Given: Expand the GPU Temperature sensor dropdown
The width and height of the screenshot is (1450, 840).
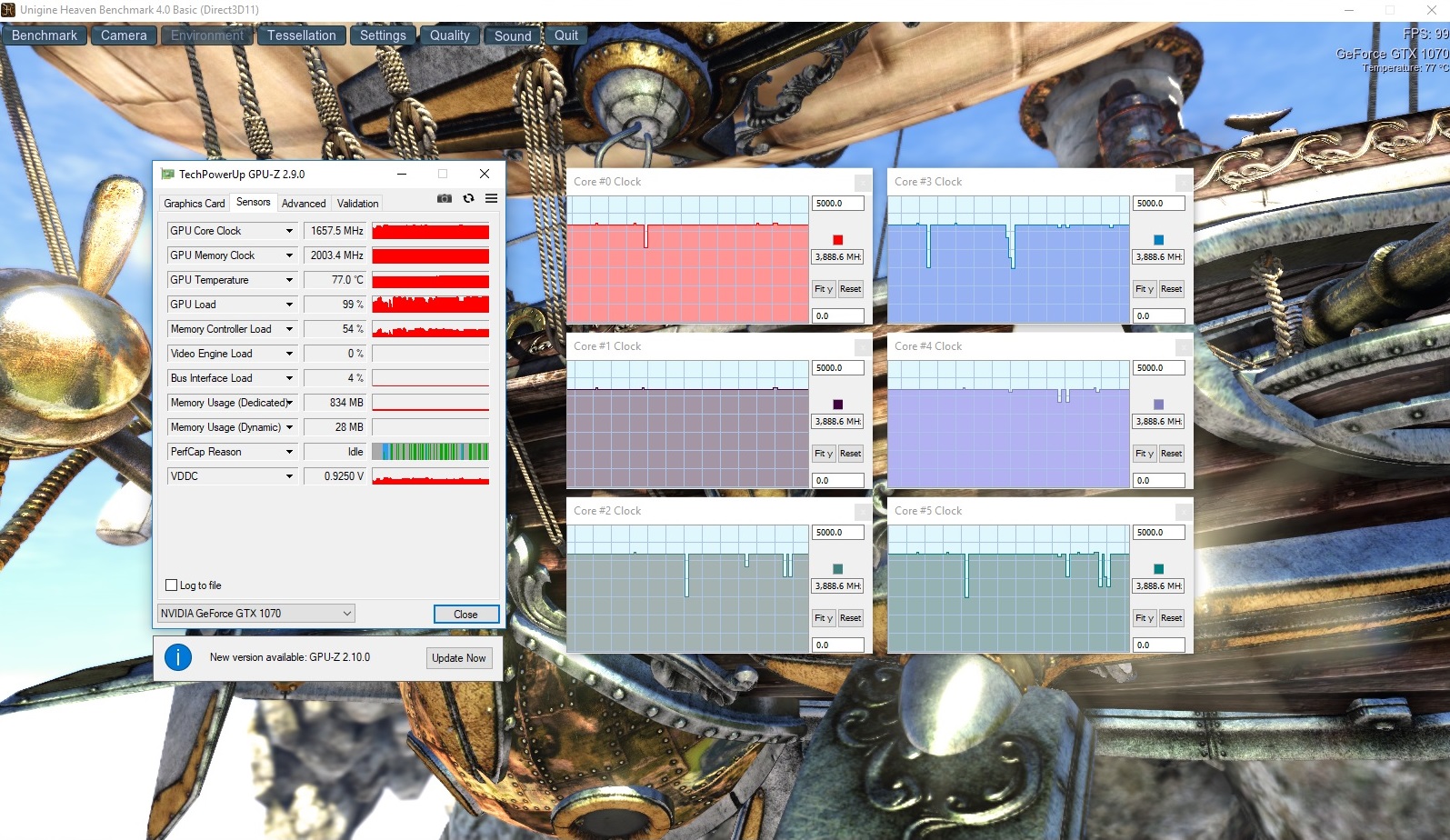Looking at the screenshot, I should (x=289, y=280).
